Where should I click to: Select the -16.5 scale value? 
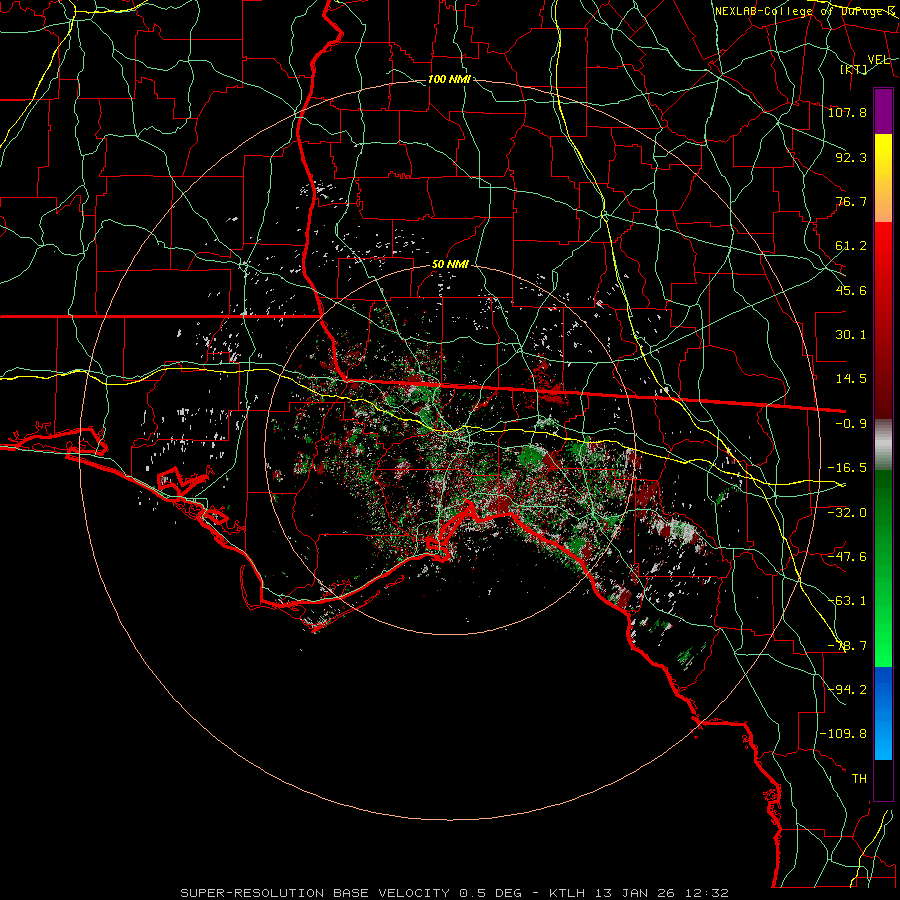(x=847, y=468)
